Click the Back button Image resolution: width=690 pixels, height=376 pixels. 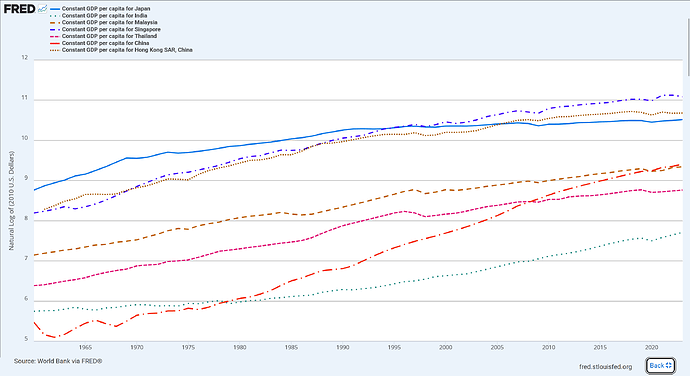(x=661, y=365)
